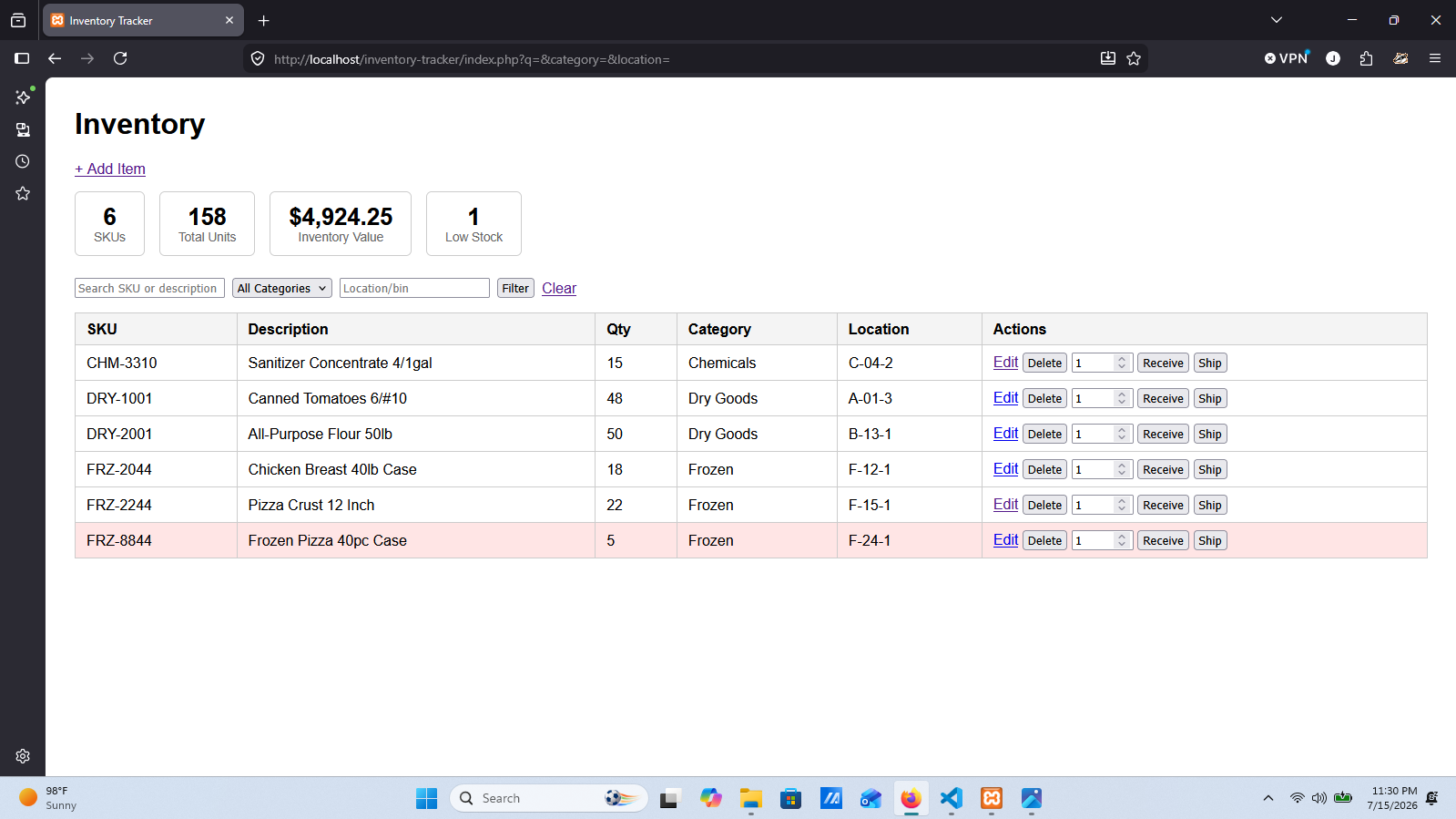This screenshot has height=819, width=1456.
Task: Open File Explorer from taskbar
Action: (x=750, y=798)
